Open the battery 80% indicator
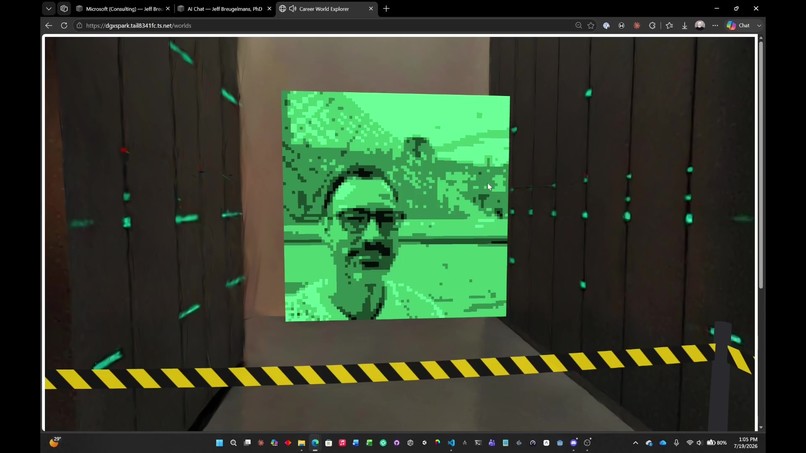Screen dimensions: 806x453 coord(717,443)
